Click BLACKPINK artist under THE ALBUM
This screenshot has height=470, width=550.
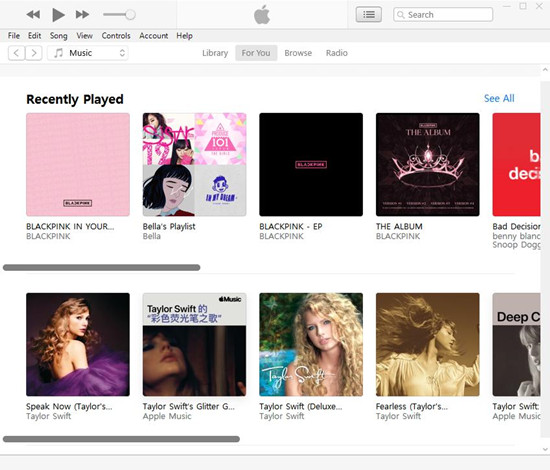[398, 236]
